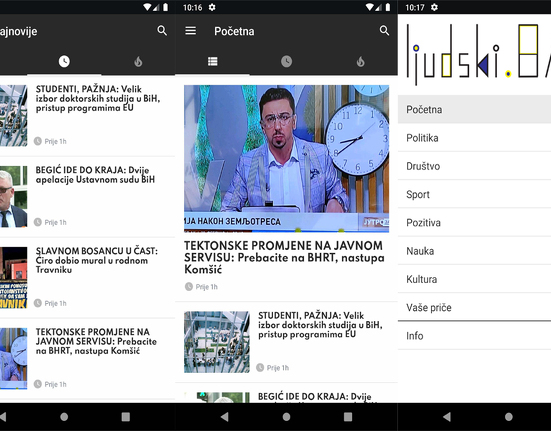Select the clock tab in Početna screen
Image resolution: width=551 pixels, height=431 pixels.
(286, 61)
